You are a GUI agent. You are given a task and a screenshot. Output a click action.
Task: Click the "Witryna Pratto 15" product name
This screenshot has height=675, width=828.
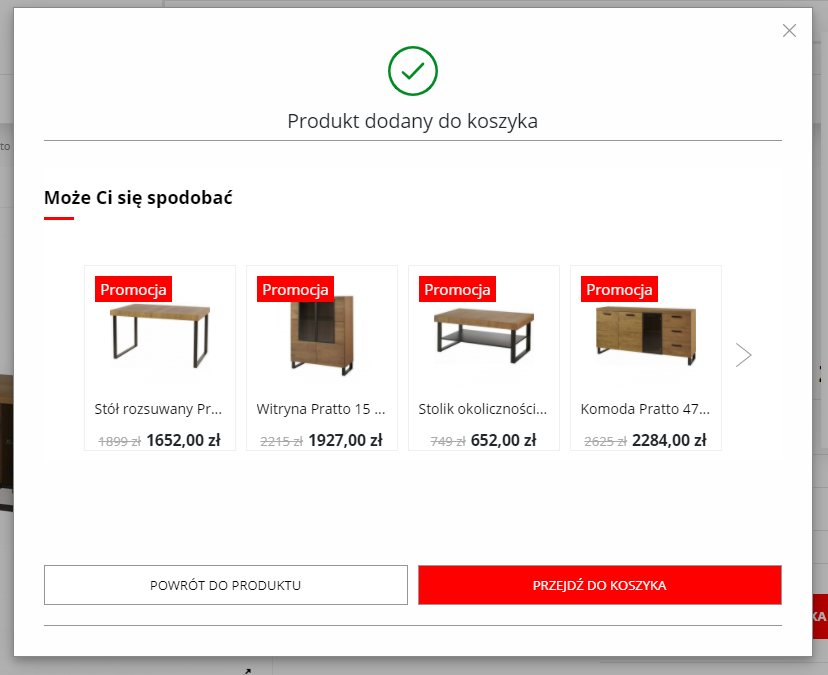click(x=322, y=409)
